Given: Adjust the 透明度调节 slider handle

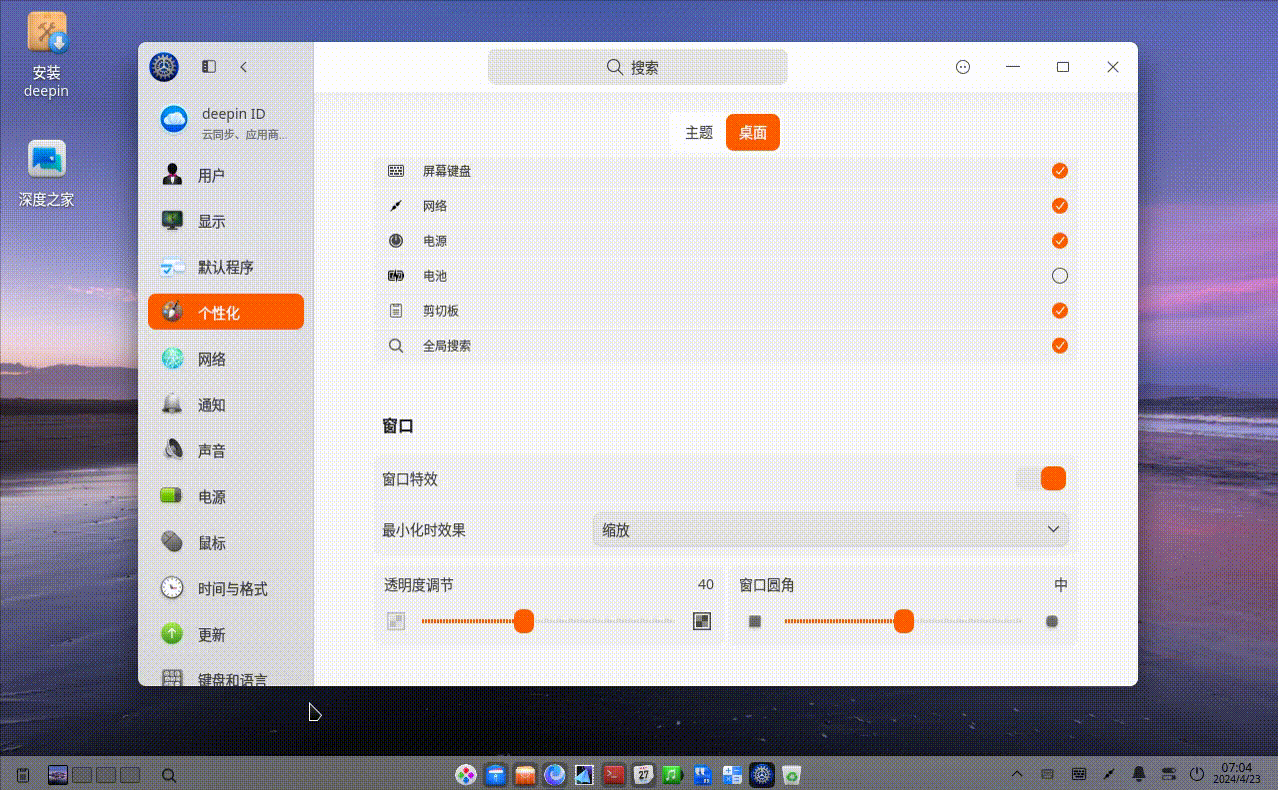Looking at the screenshot, I should [524, 621].
